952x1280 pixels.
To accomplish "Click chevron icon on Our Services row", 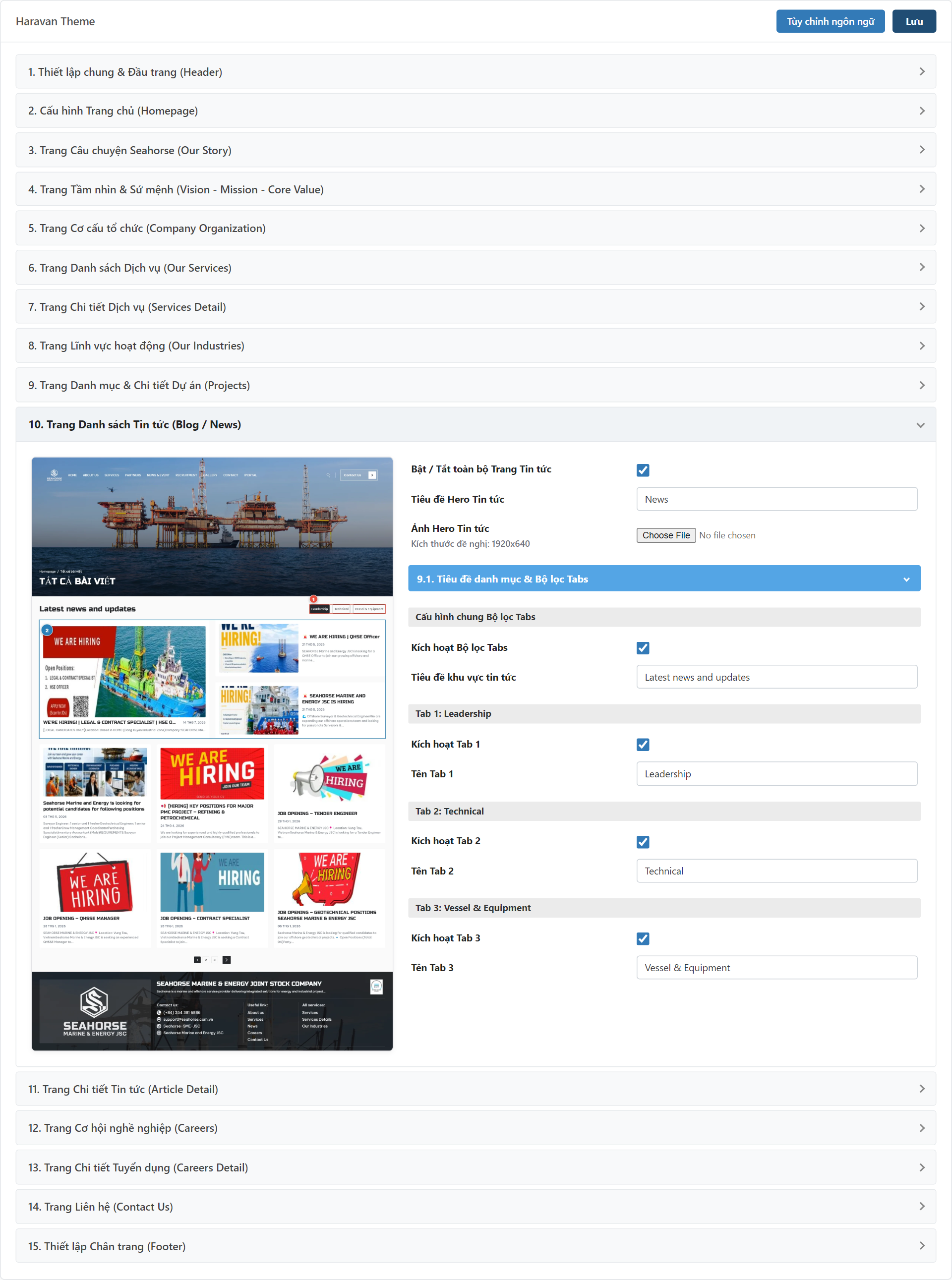I will 921,267.
